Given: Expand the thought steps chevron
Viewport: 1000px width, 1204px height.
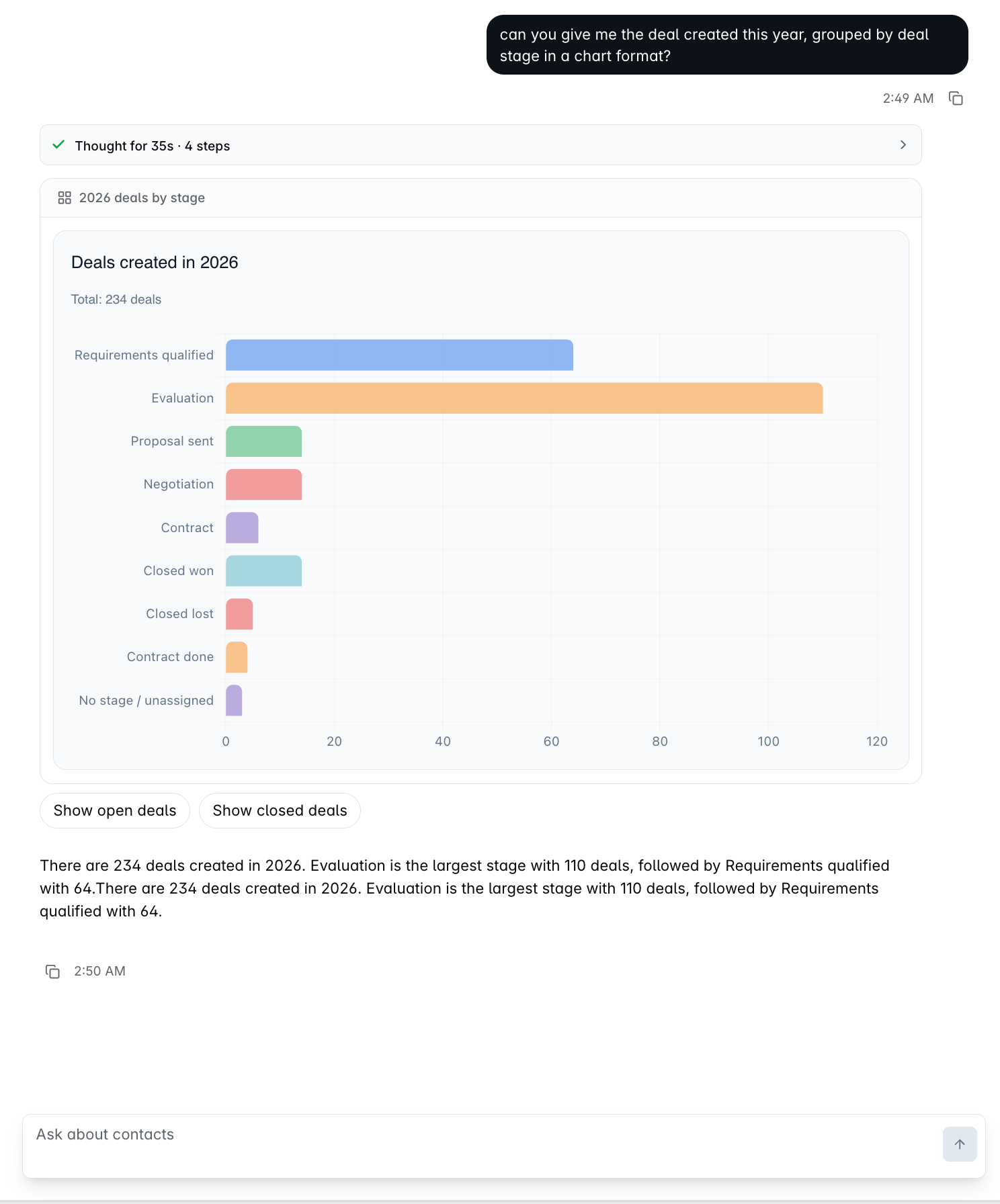Looking at the screenshot, I should [903, 144].
